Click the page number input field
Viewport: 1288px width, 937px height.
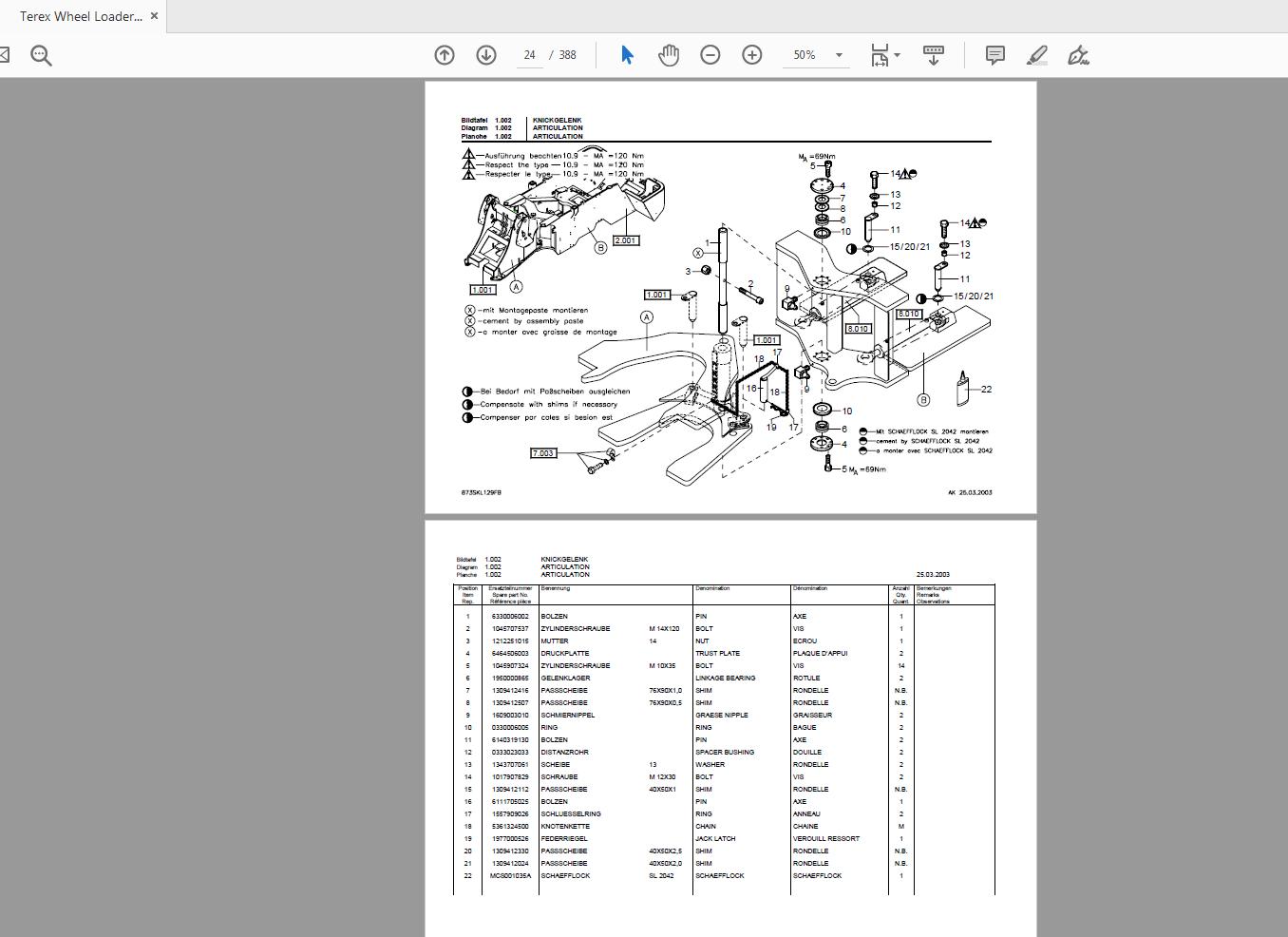(529, 54)
